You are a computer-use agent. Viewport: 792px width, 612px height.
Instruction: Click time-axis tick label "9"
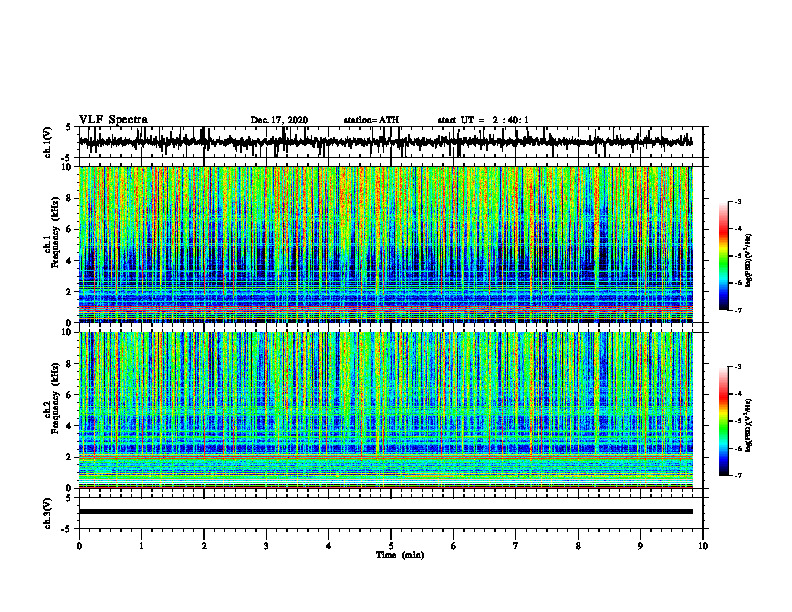640,546
